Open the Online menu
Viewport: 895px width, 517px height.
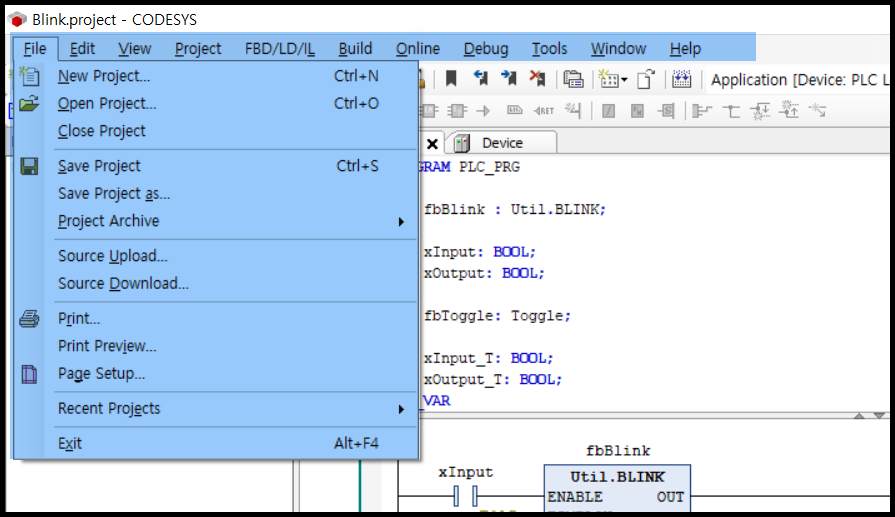[418, 49]
